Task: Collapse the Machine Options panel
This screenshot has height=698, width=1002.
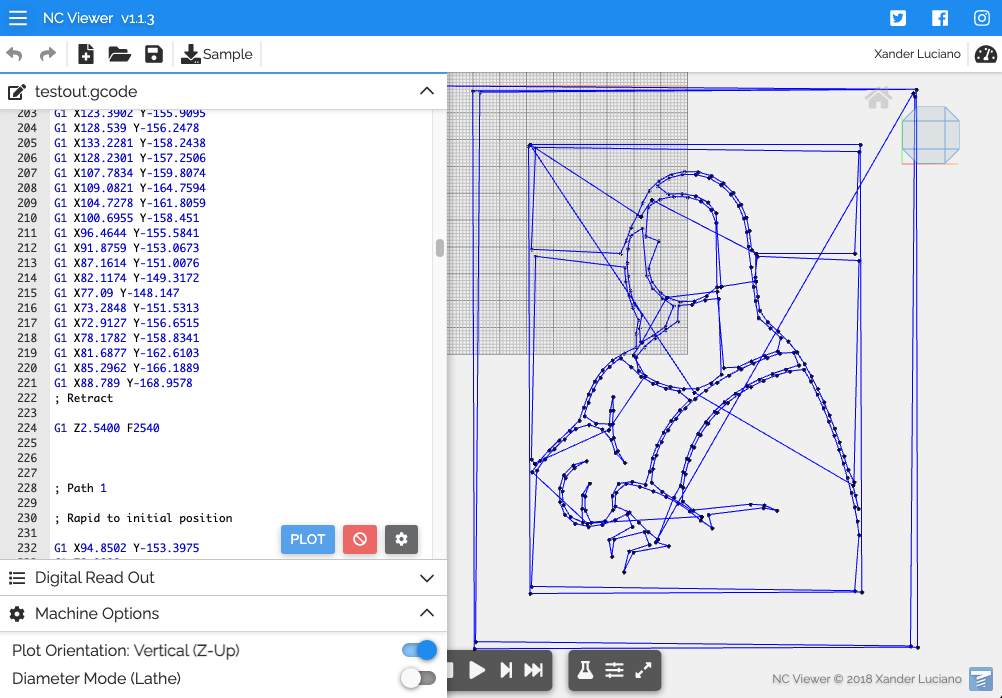Action: coord(426,614)
